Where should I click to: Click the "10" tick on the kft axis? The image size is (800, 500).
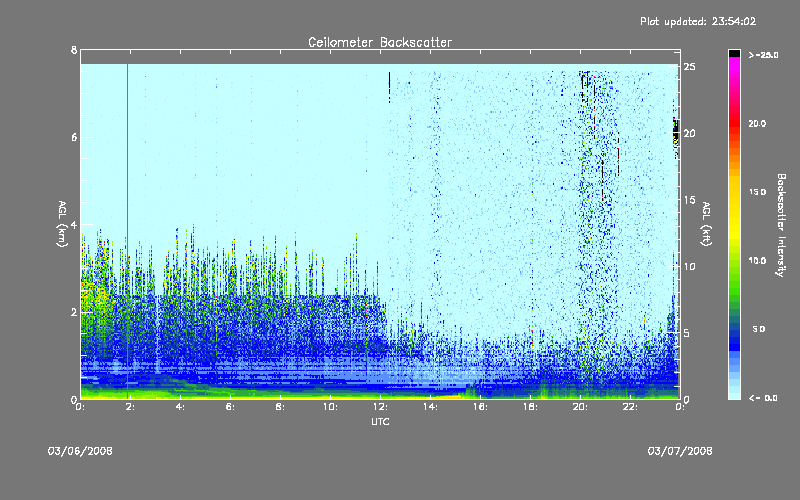point(689,266)
